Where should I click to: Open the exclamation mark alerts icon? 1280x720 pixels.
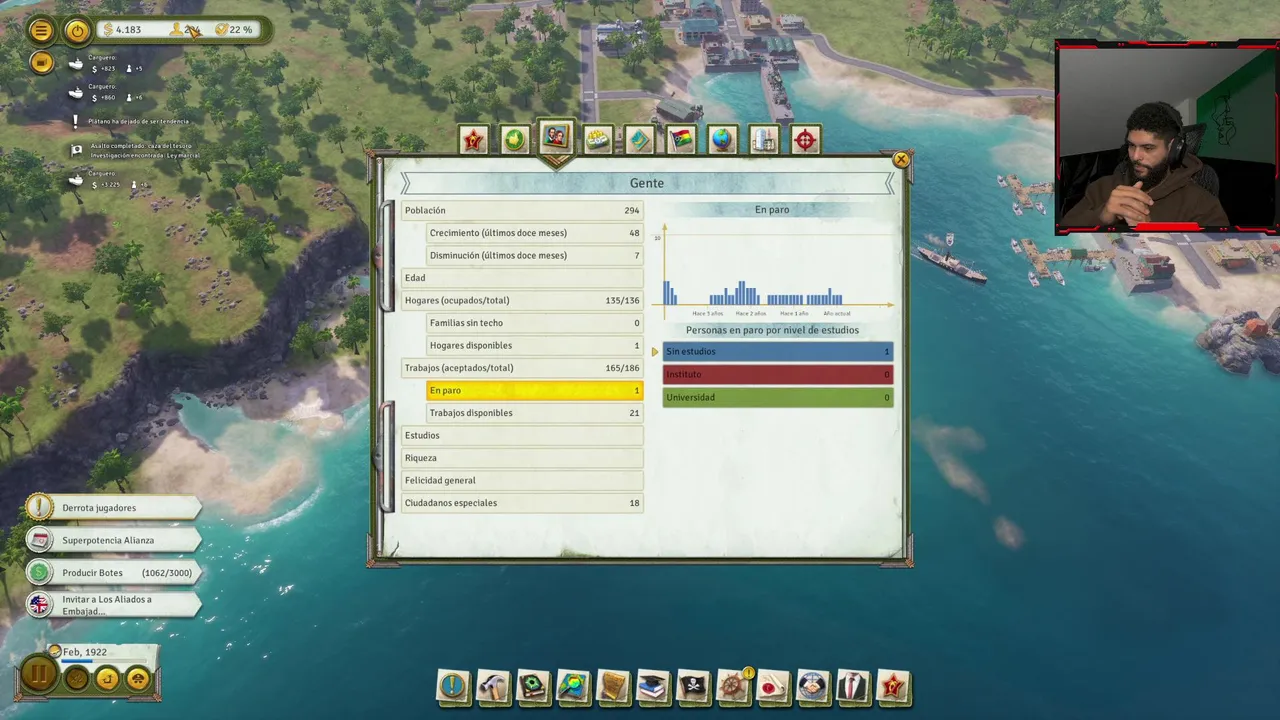pos(453,686)
